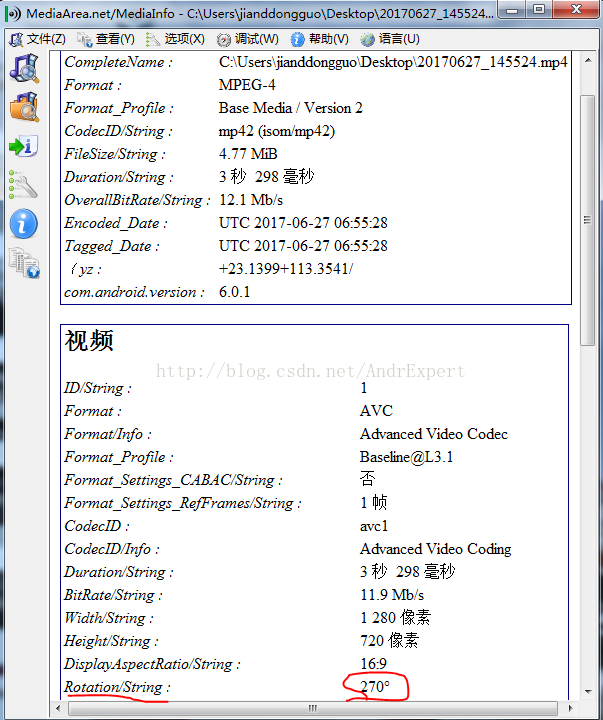The width and height of the screenshot is (603, 720).
Task: Click the width value '1 280 像素'
Action: 395,618
